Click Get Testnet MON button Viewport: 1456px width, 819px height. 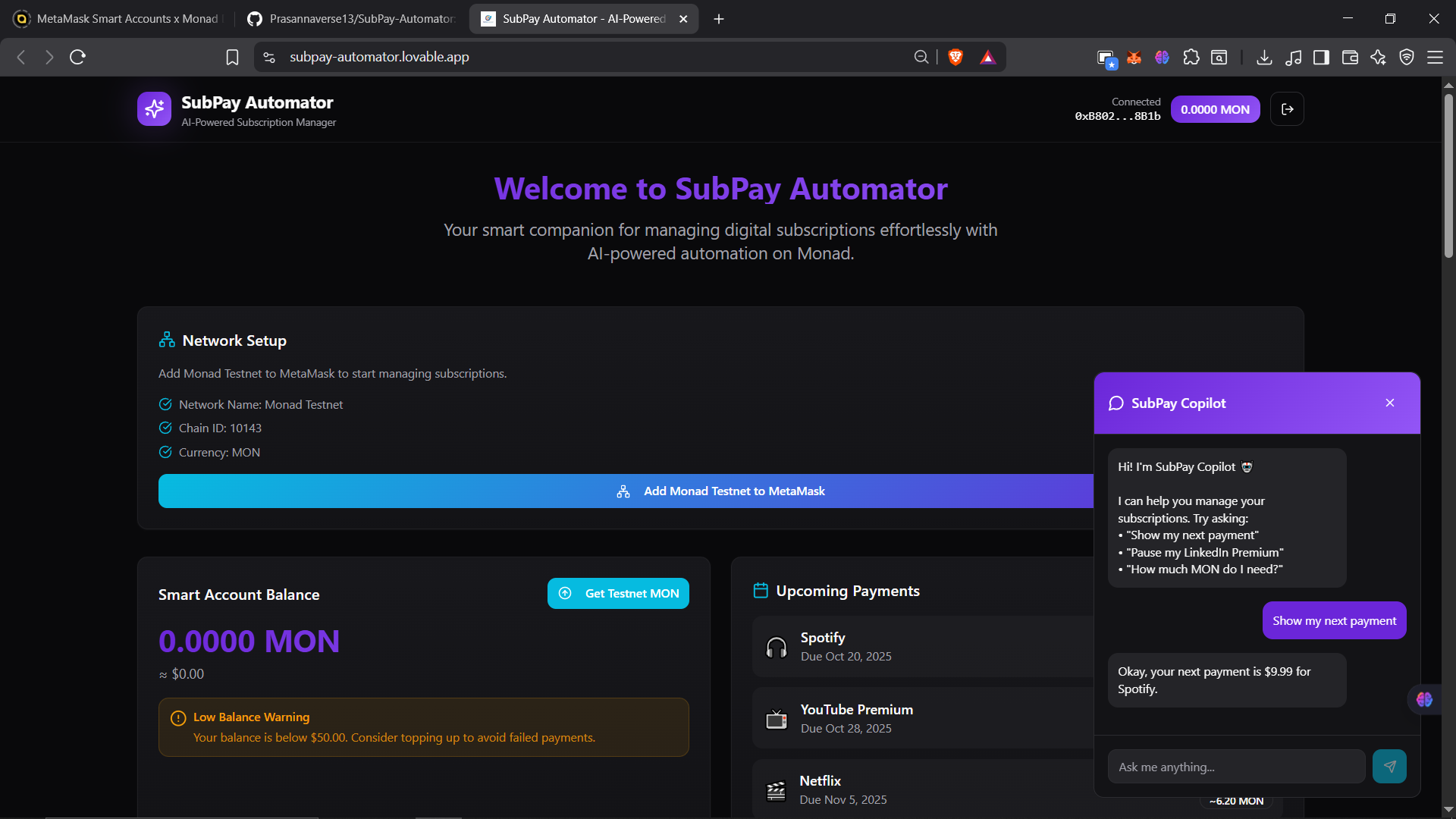618,593
